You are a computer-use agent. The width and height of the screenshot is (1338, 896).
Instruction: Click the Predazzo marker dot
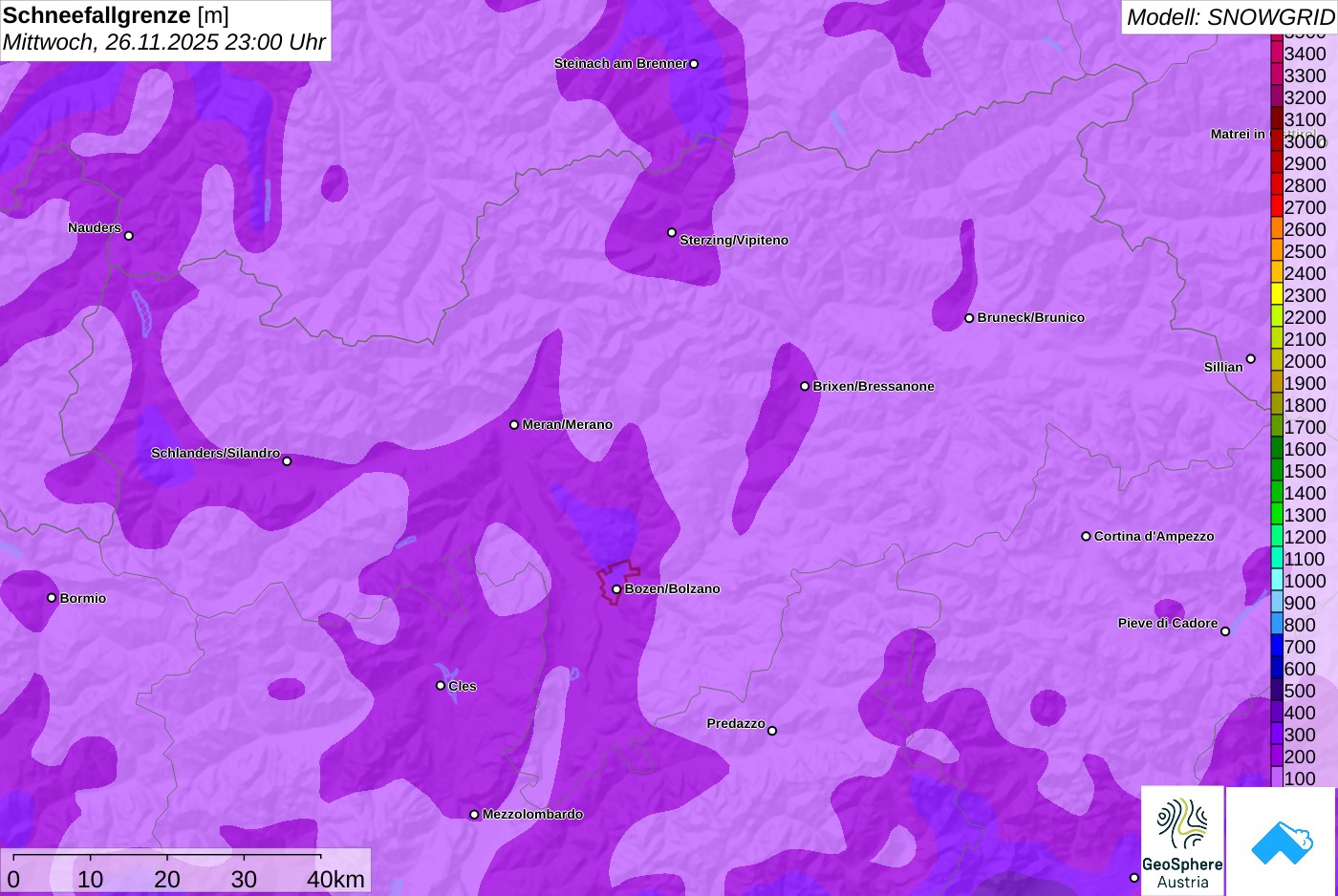click(x=772, y=731)
